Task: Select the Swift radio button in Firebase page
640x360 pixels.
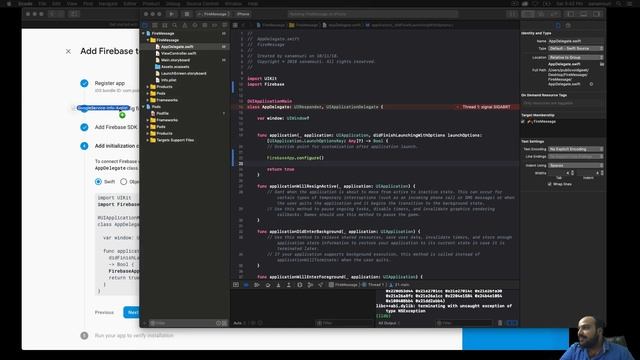Action: (98, 182)
